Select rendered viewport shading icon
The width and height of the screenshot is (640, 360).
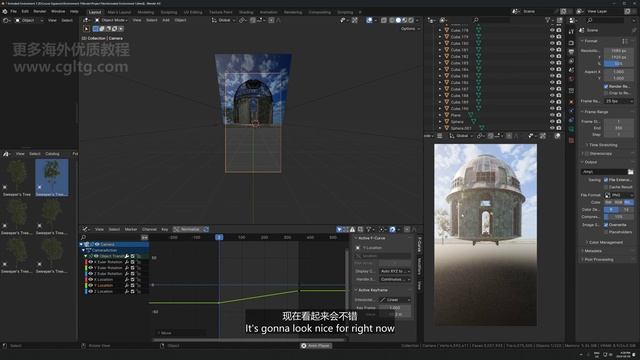point(411,20)
